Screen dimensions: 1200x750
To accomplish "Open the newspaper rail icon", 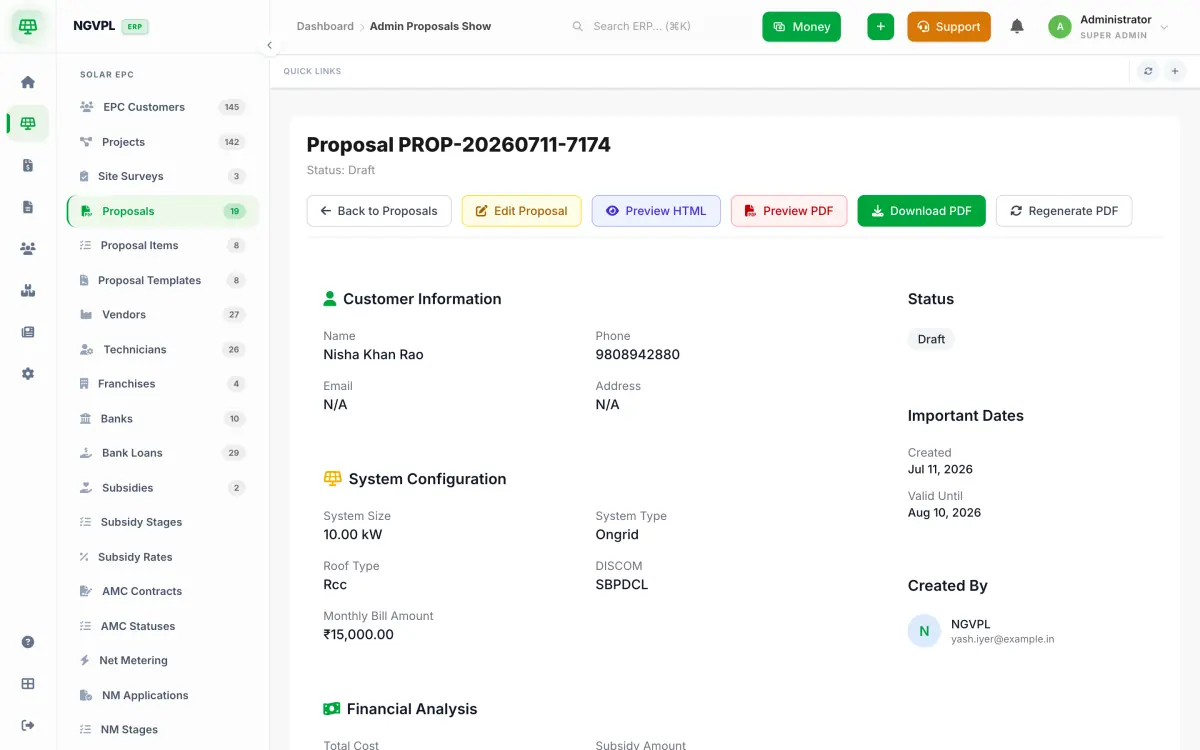I will [x=28, y=332].
